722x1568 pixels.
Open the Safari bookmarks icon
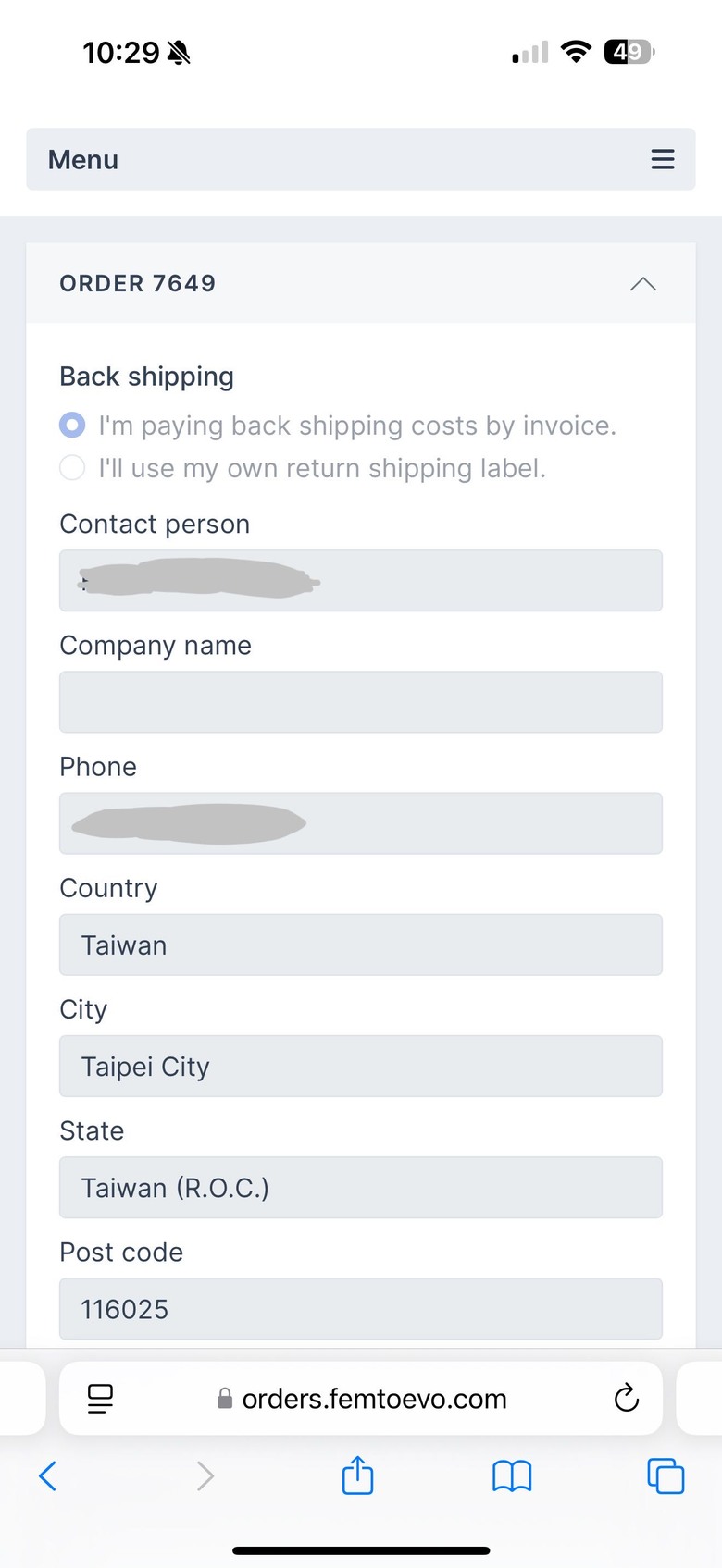512,1476
